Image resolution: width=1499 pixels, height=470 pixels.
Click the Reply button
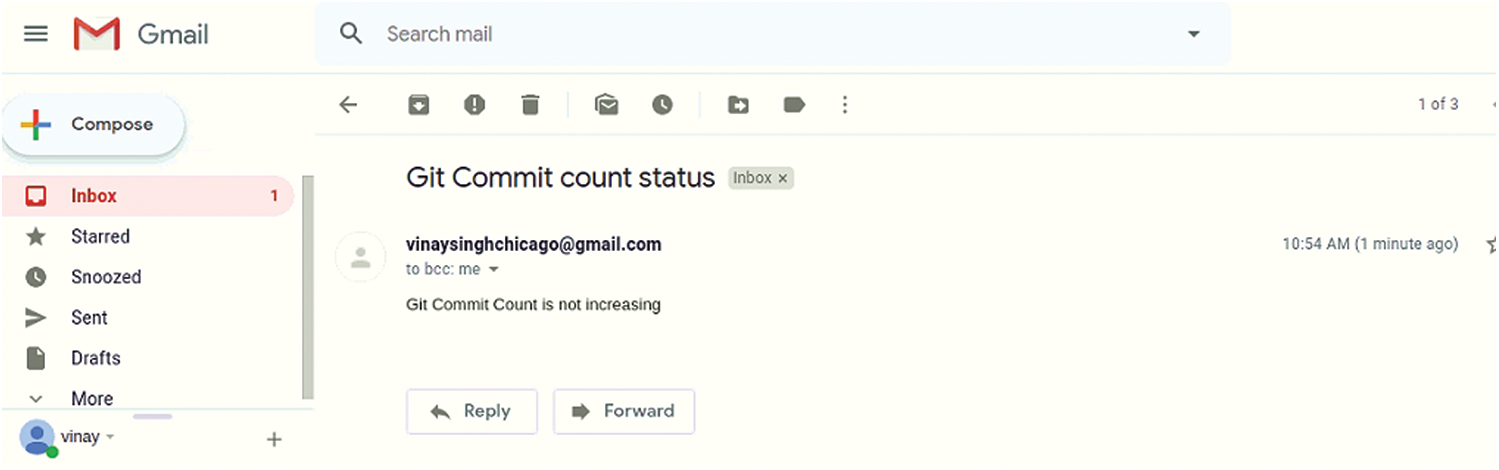[x=471, y=411]
